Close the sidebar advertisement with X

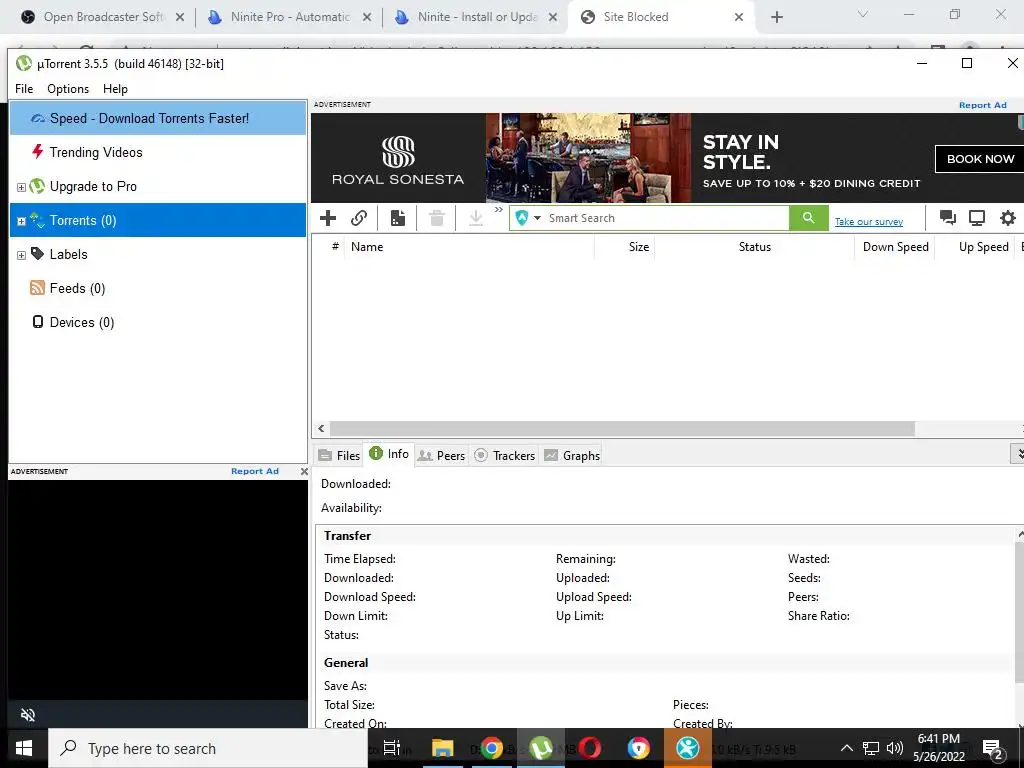click(304, 471)
